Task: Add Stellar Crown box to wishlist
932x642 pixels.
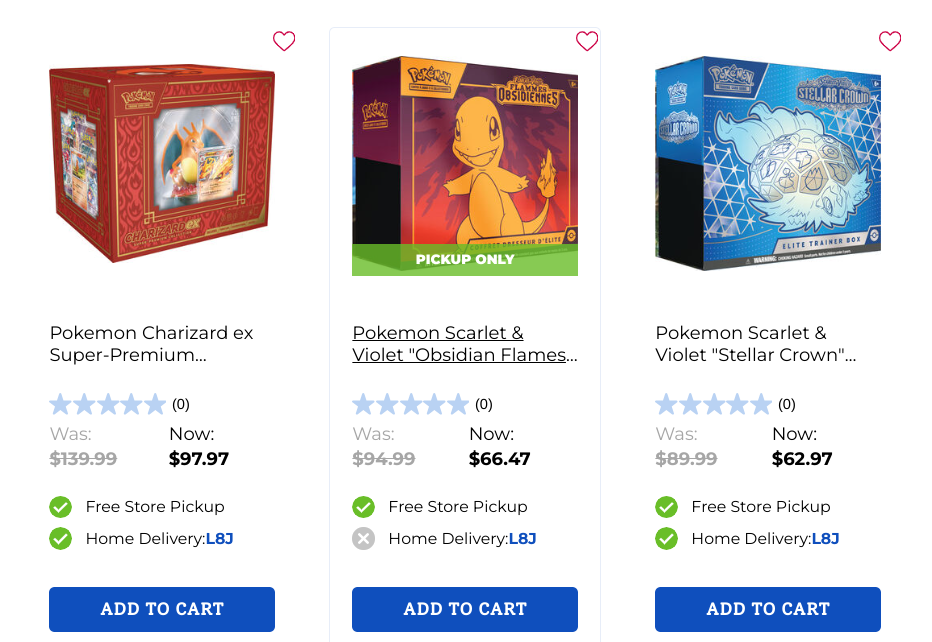Action: point(890,41)
